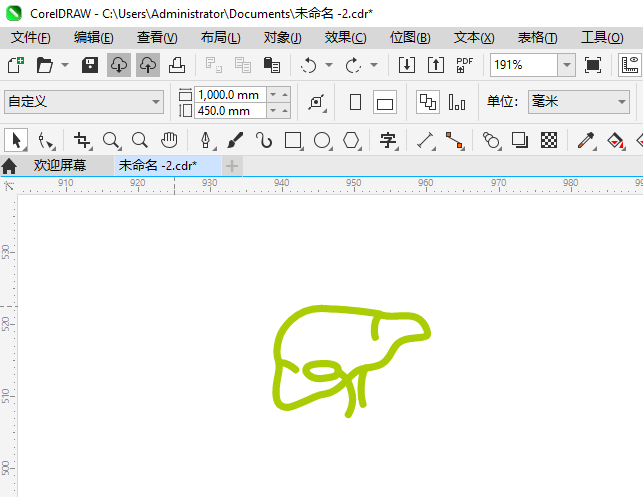Select the Crop tool
This screenshot has width=643, height=497.
coord(82,140)
